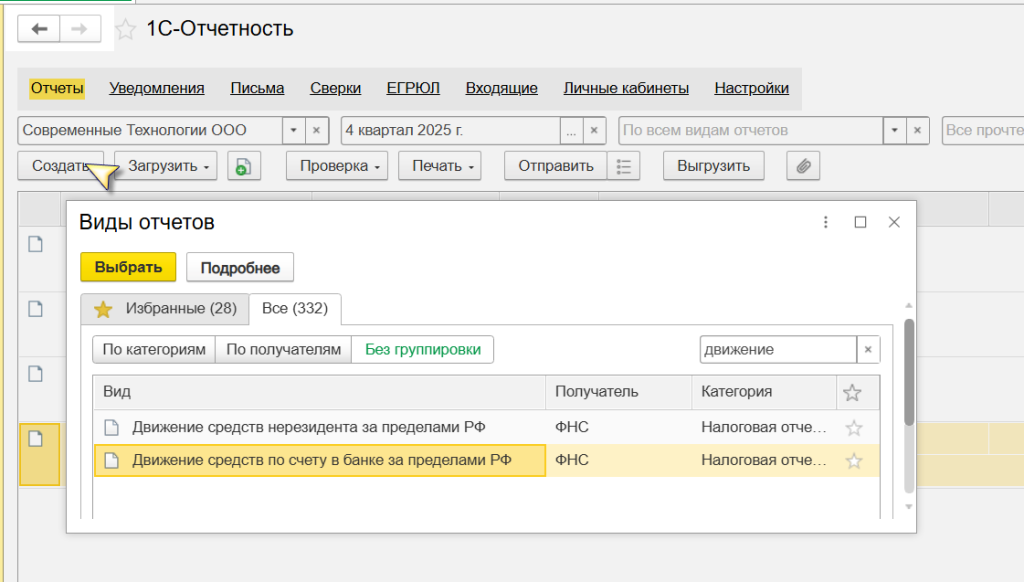Screen dimensions: 1024x582
Task: Switch to По категориям grouping
Action: tap(154, 349)
